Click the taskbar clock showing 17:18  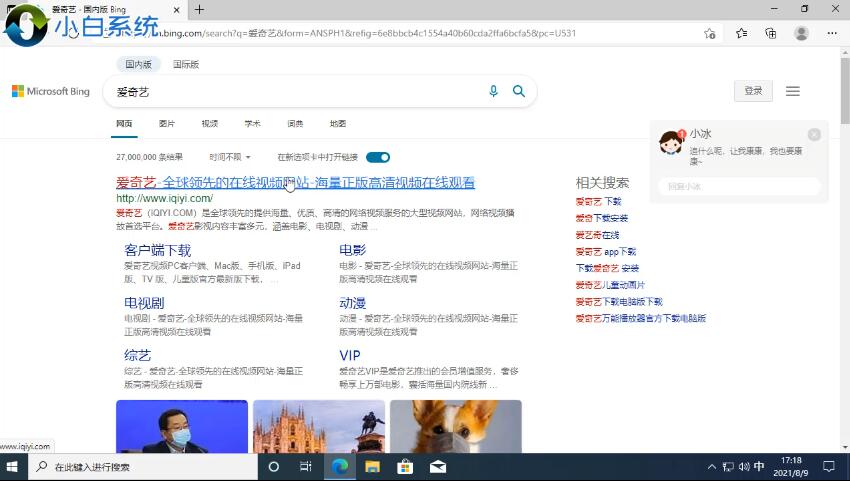click(791, 467)
